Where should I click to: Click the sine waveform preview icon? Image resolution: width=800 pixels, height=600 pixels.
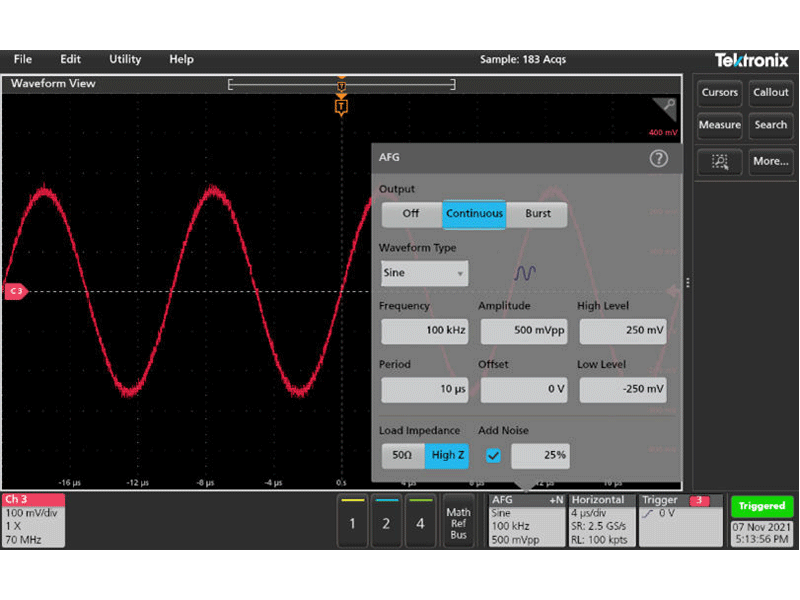[525, 272]
